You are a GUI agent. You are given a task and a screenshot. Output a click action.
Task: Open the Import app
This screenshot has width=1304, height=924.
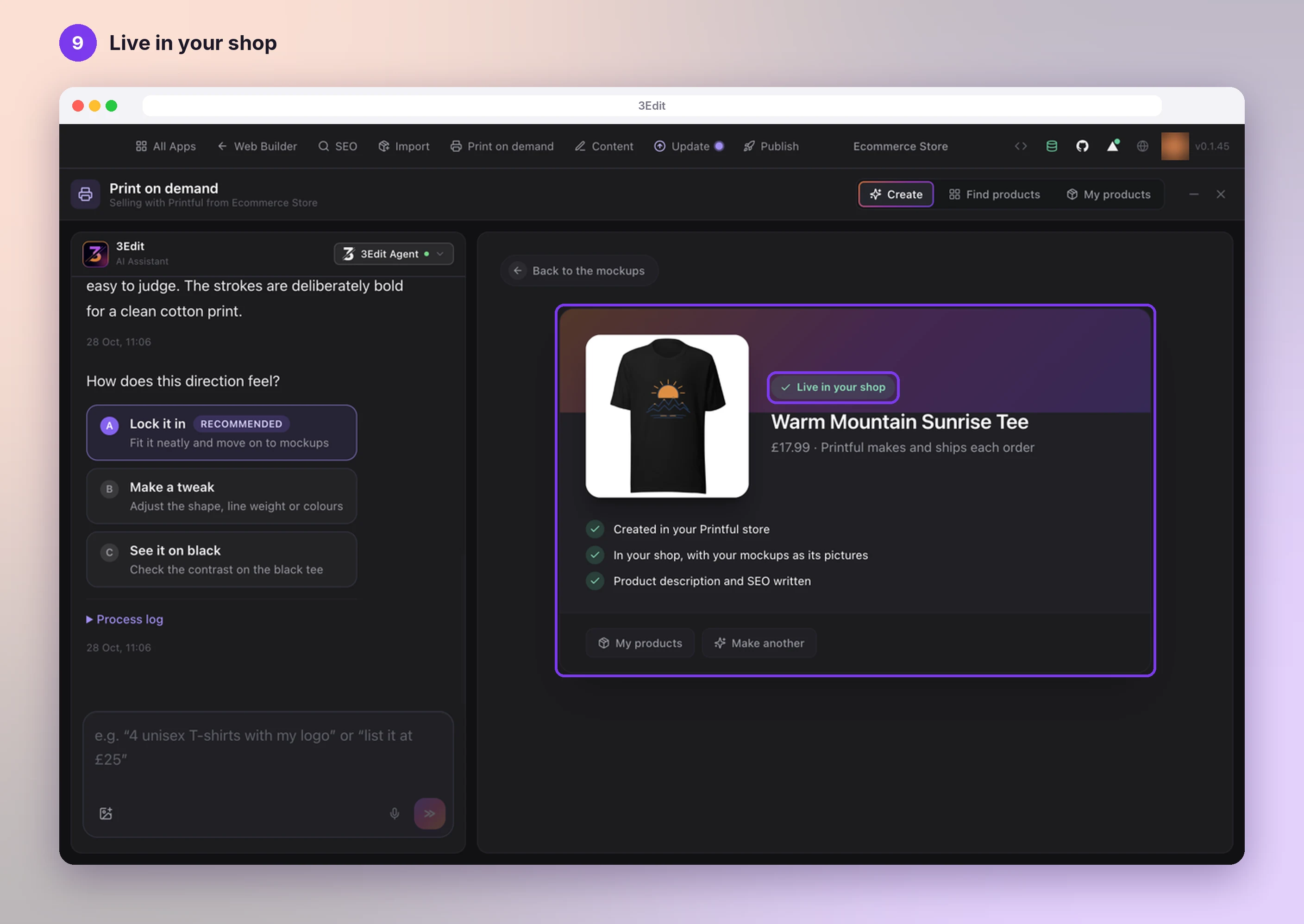coord(403,146)
